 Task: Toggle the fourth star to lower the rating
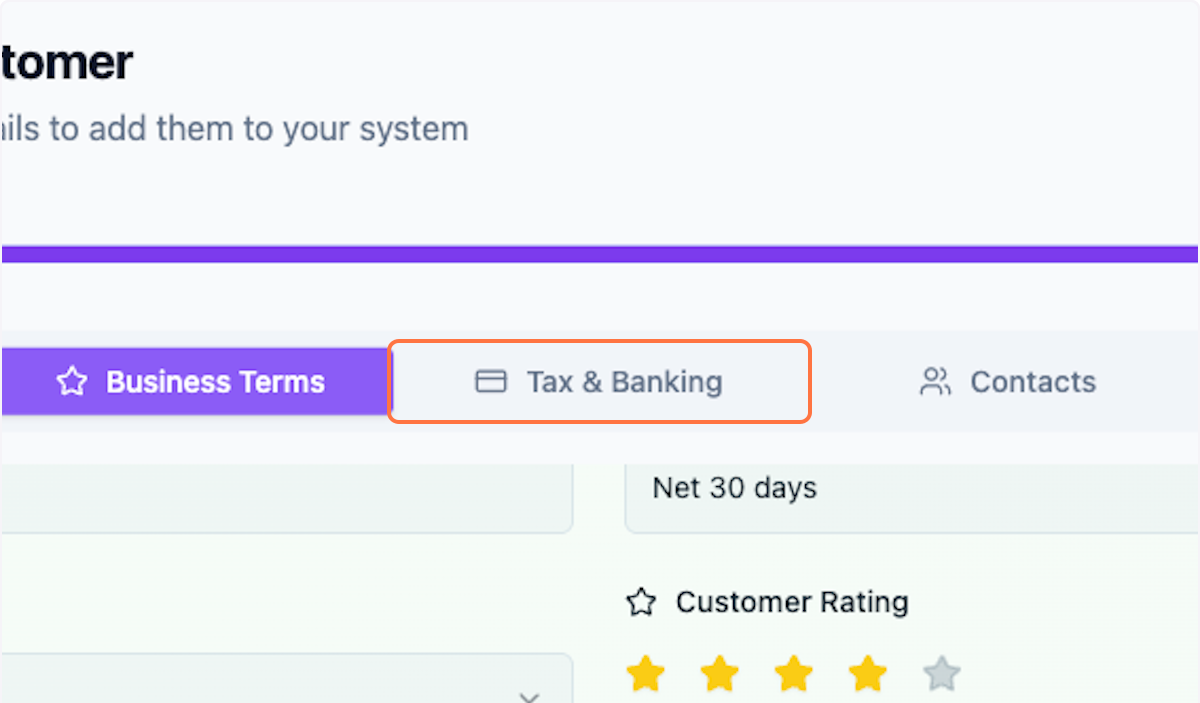tap(866, 673)
